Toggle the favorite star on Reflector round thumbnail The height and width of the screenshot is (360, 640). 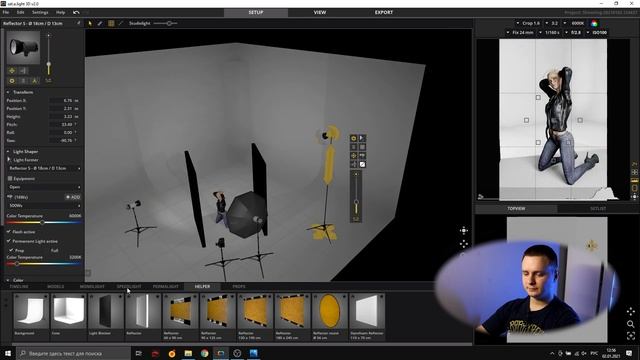point(344,297)
